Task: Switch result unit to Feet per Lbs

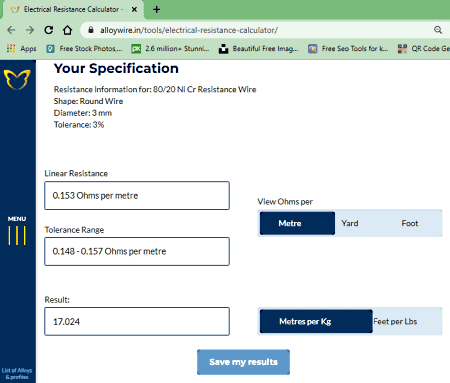Action: point(395,321)
